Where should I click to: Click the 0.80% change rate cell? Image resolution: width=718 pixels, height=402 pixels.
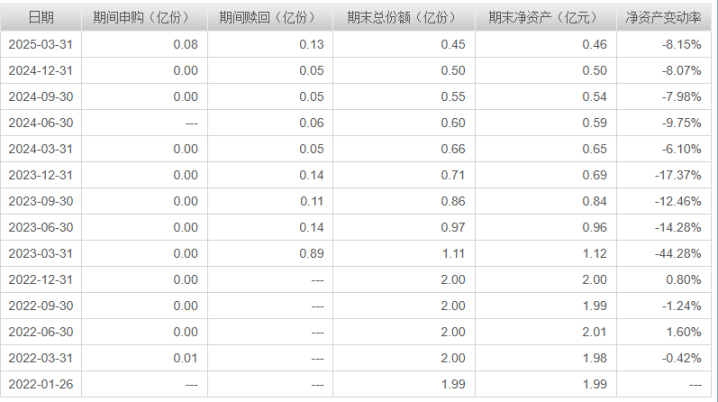[x=664, y=279]
